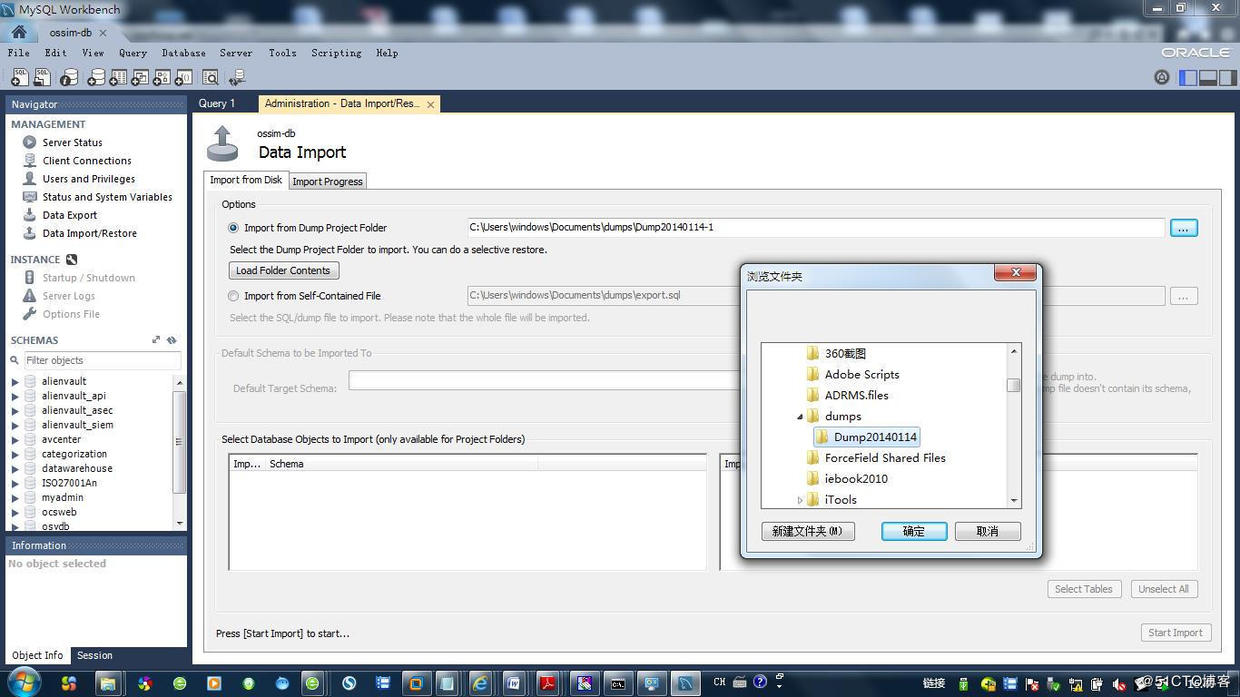The height and width of the screenshot is (697, 1240).
Task: Open SQL script file toolbar icon
Action: click(x=43, y=77)
